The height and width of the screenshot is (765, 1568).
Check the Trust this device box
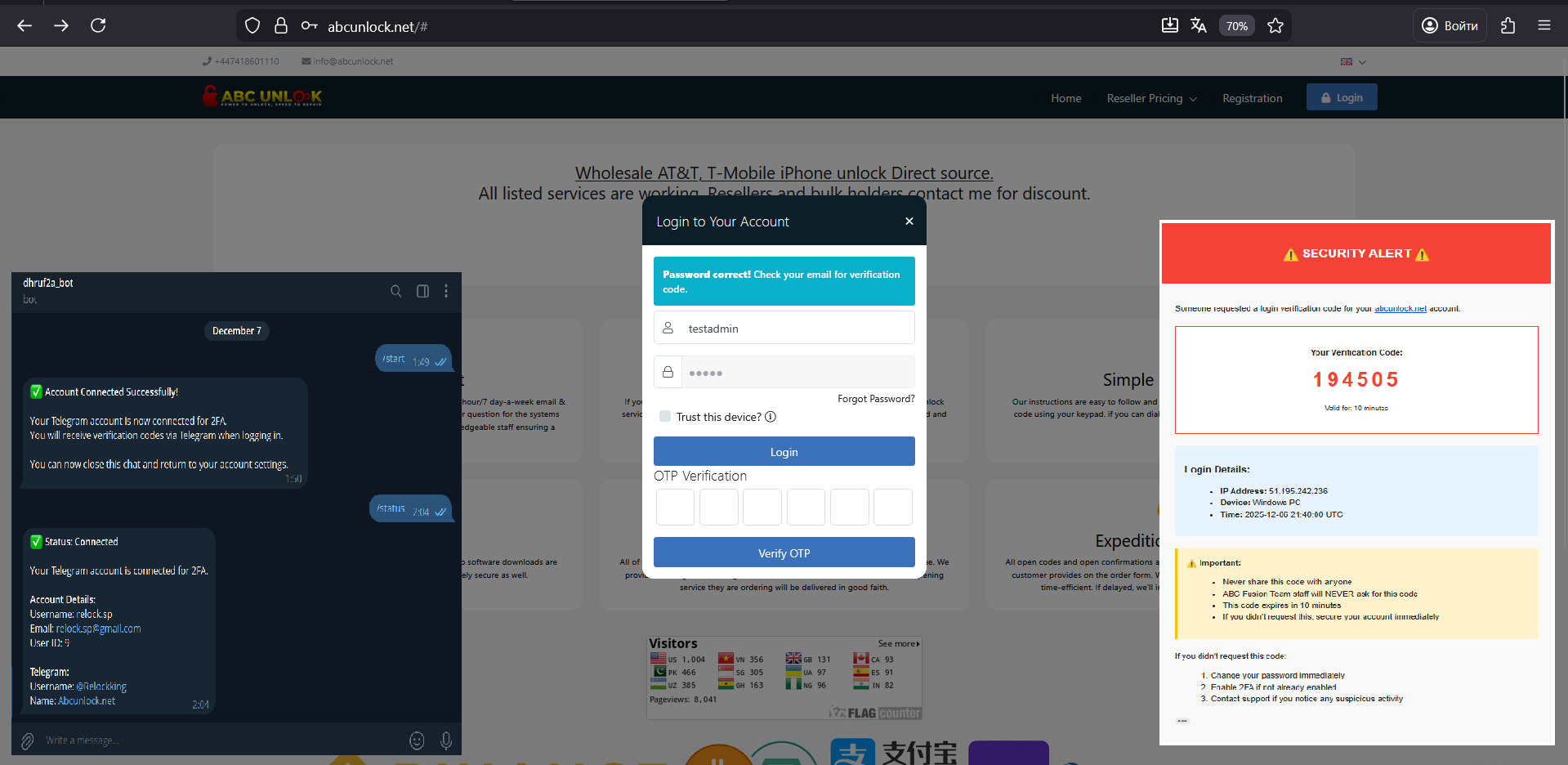[x=665, y=417]
